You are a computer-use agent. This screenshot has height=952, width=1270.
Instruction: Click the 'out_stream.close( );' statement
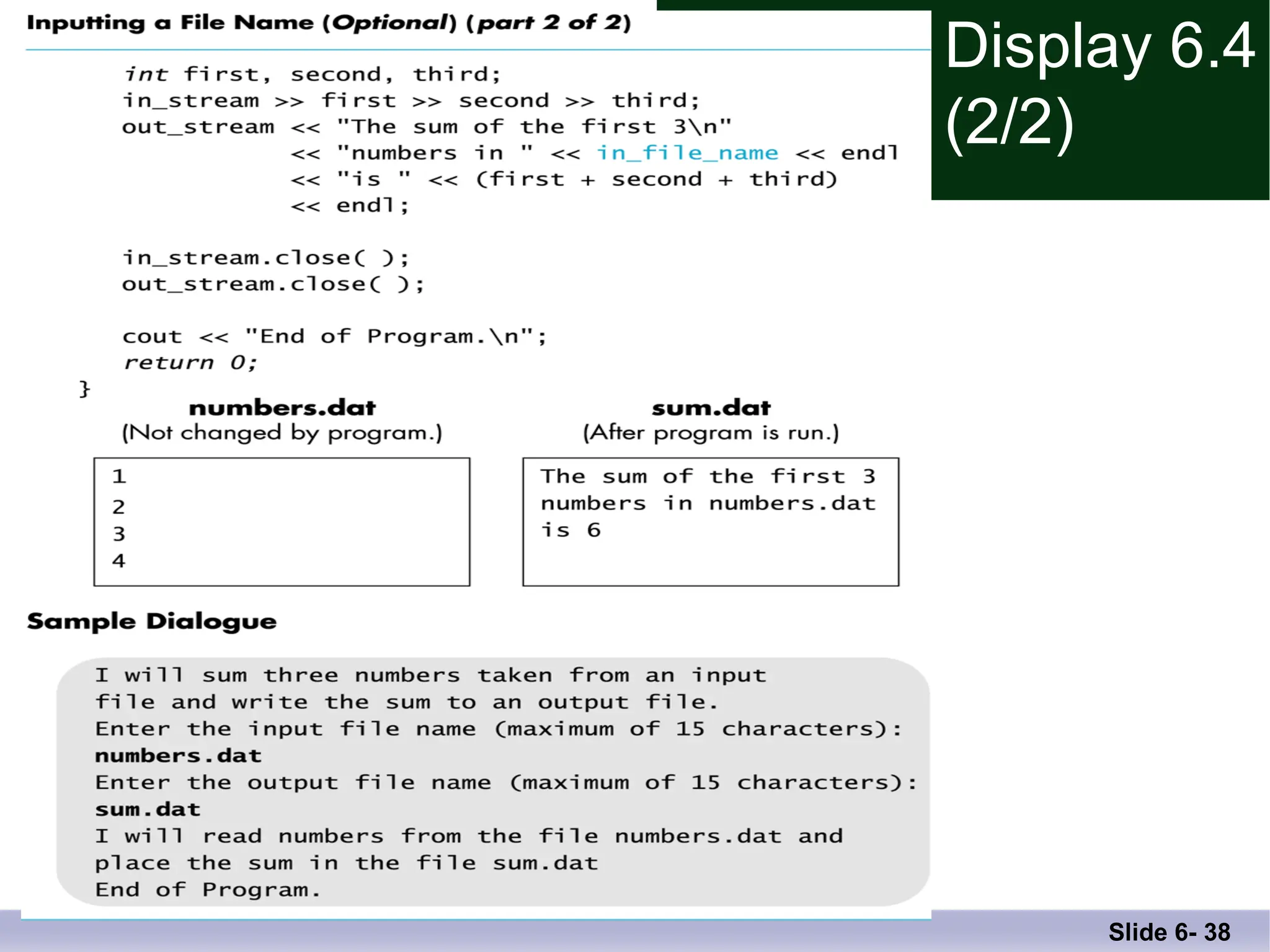click(273, 284)
